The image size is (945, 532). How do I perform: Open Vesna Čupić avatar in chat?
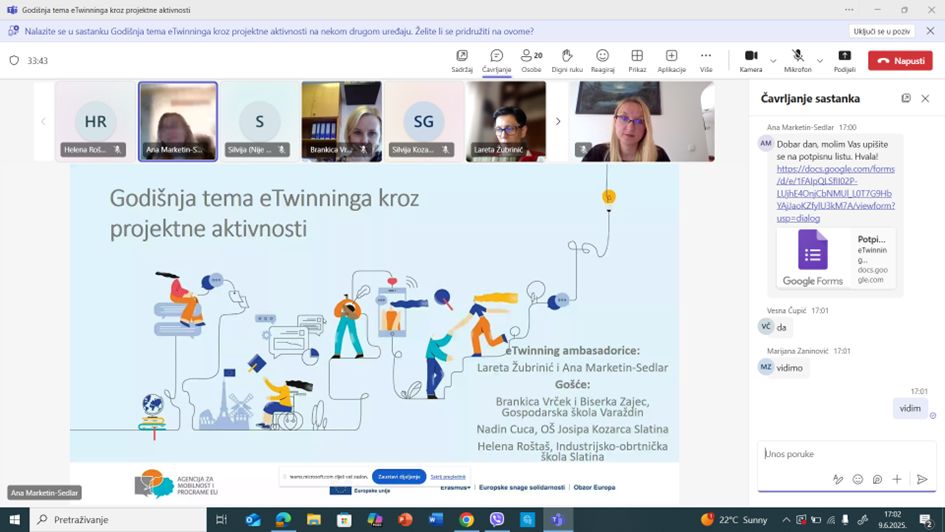click(765, 327)
